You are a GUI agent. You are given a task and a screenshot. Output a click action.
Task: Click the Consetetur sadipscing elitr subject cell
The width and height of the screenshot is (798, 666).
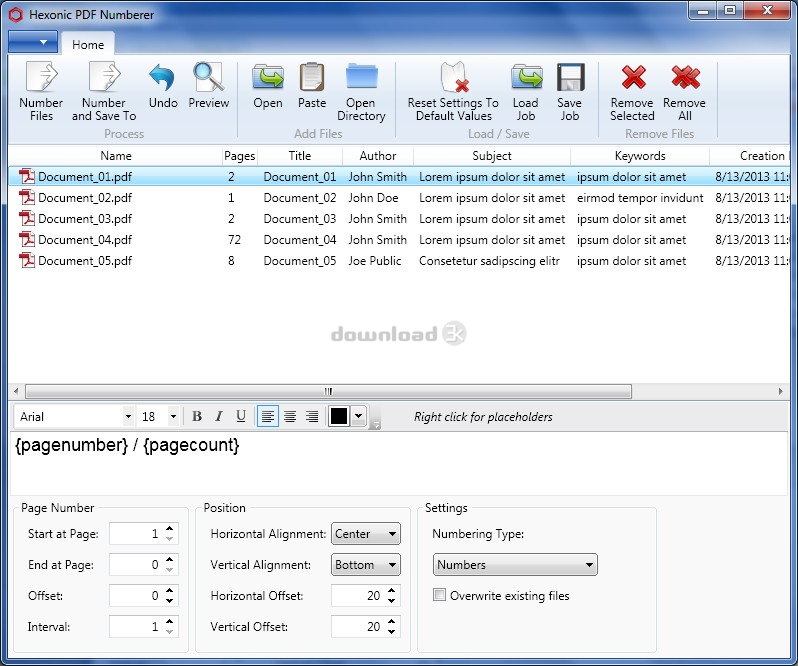pos(489,260)
